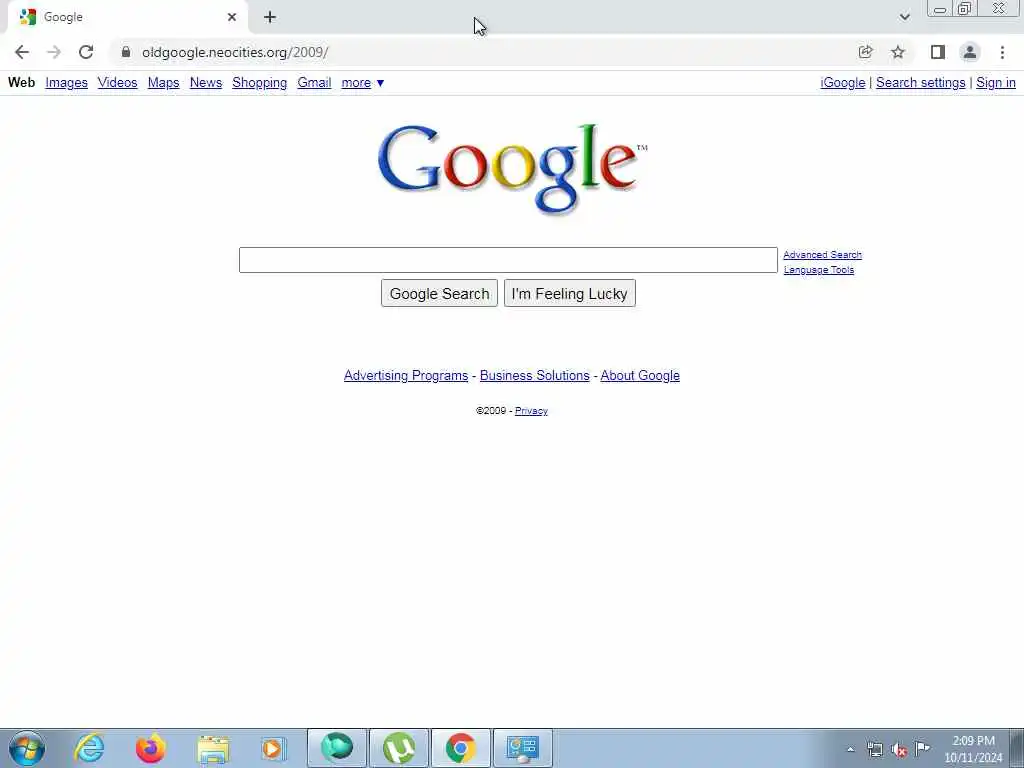
Task: Open the control panel taskbar item
Action: click(x=522, y=748)
